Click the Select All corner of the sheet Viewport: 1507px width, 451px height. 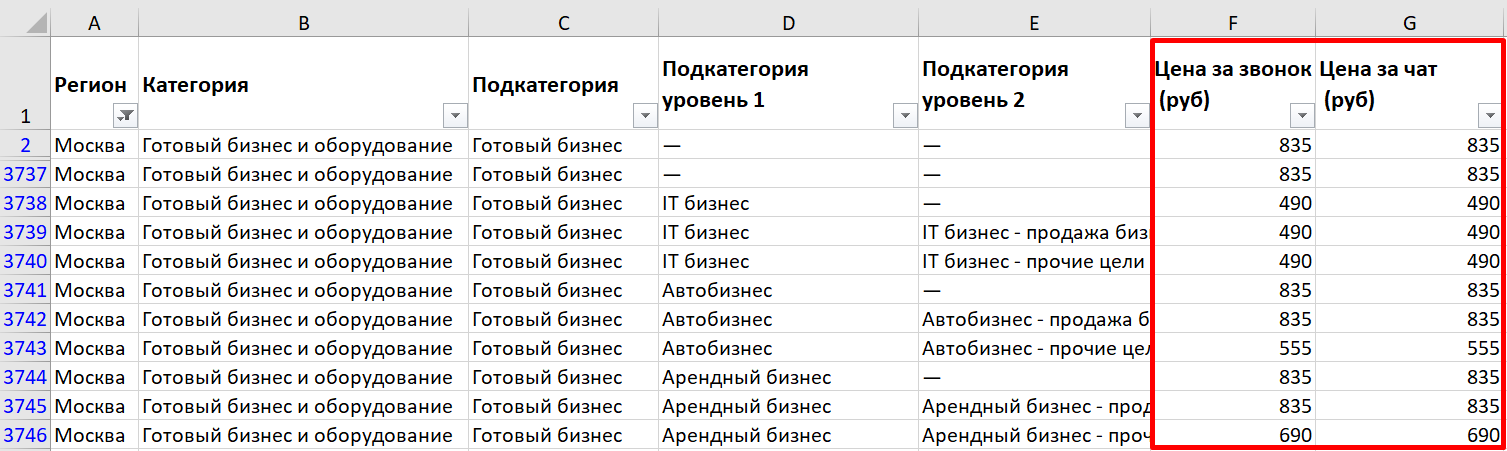pos(24,23)
